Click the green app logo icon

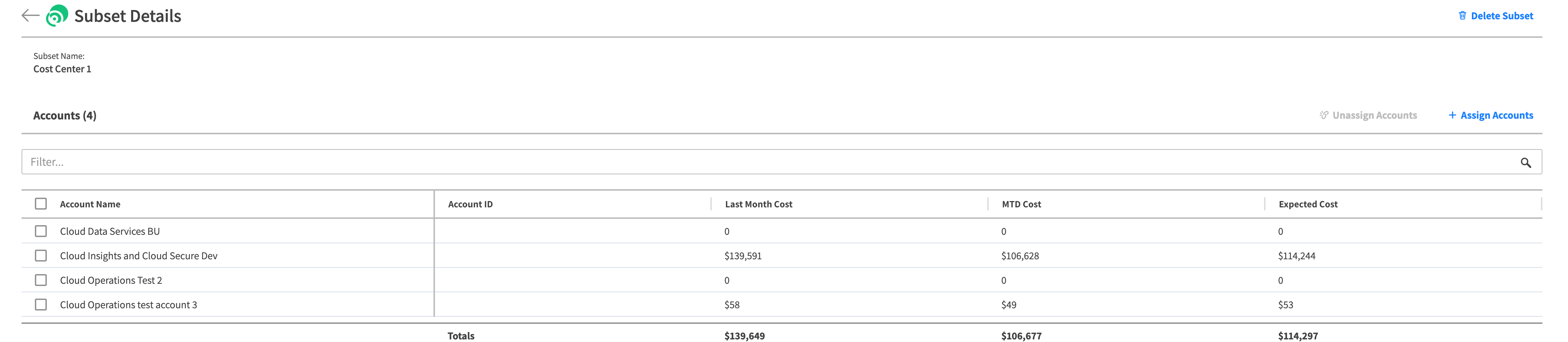click(57, 16)
